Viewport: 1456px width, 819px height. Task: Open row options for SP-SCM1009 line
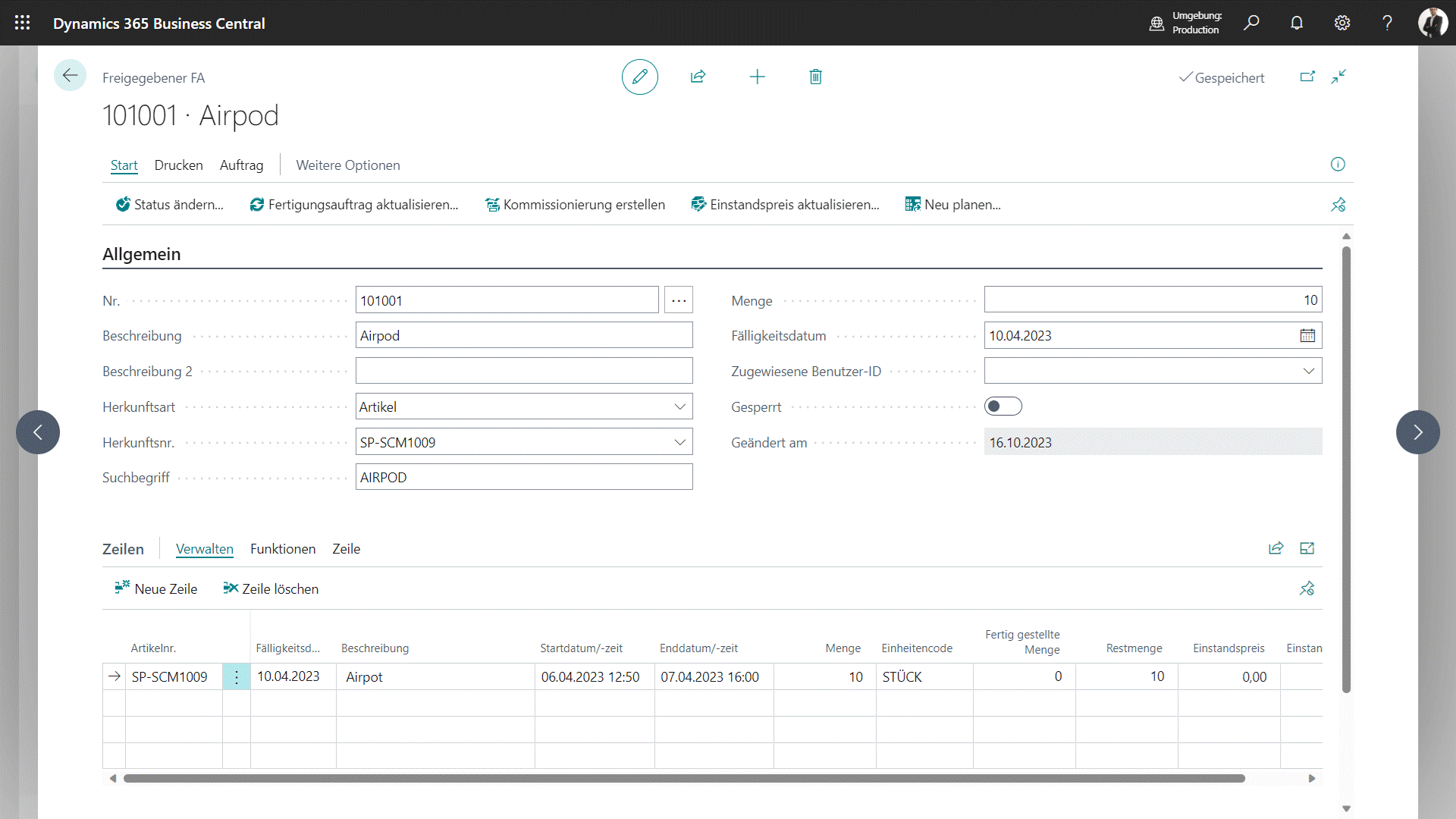(x=236, y=677)
